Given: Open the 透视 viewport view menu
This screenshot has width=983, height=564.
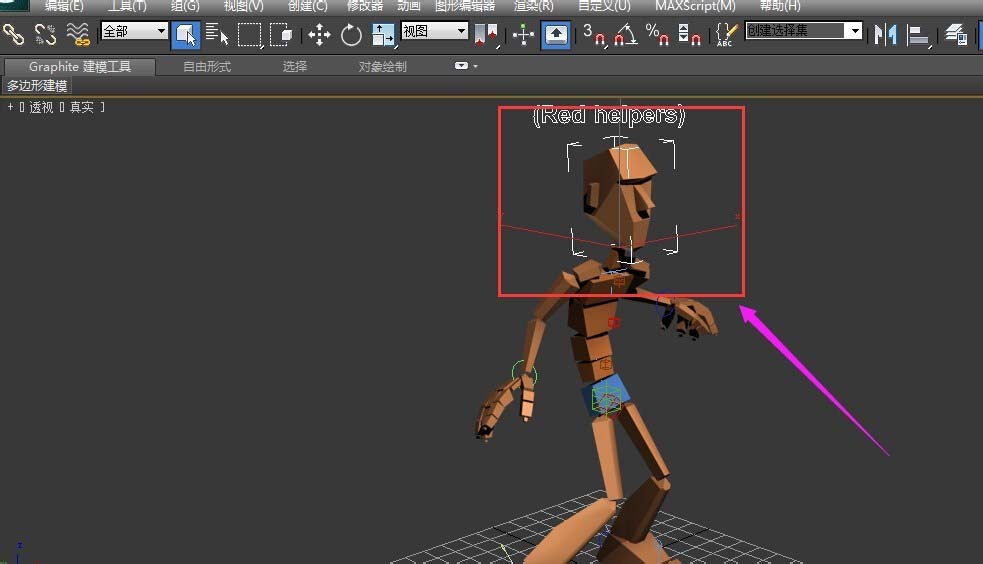Looking at the screenshot, I should pyautogui.click(x=41, y=107).
